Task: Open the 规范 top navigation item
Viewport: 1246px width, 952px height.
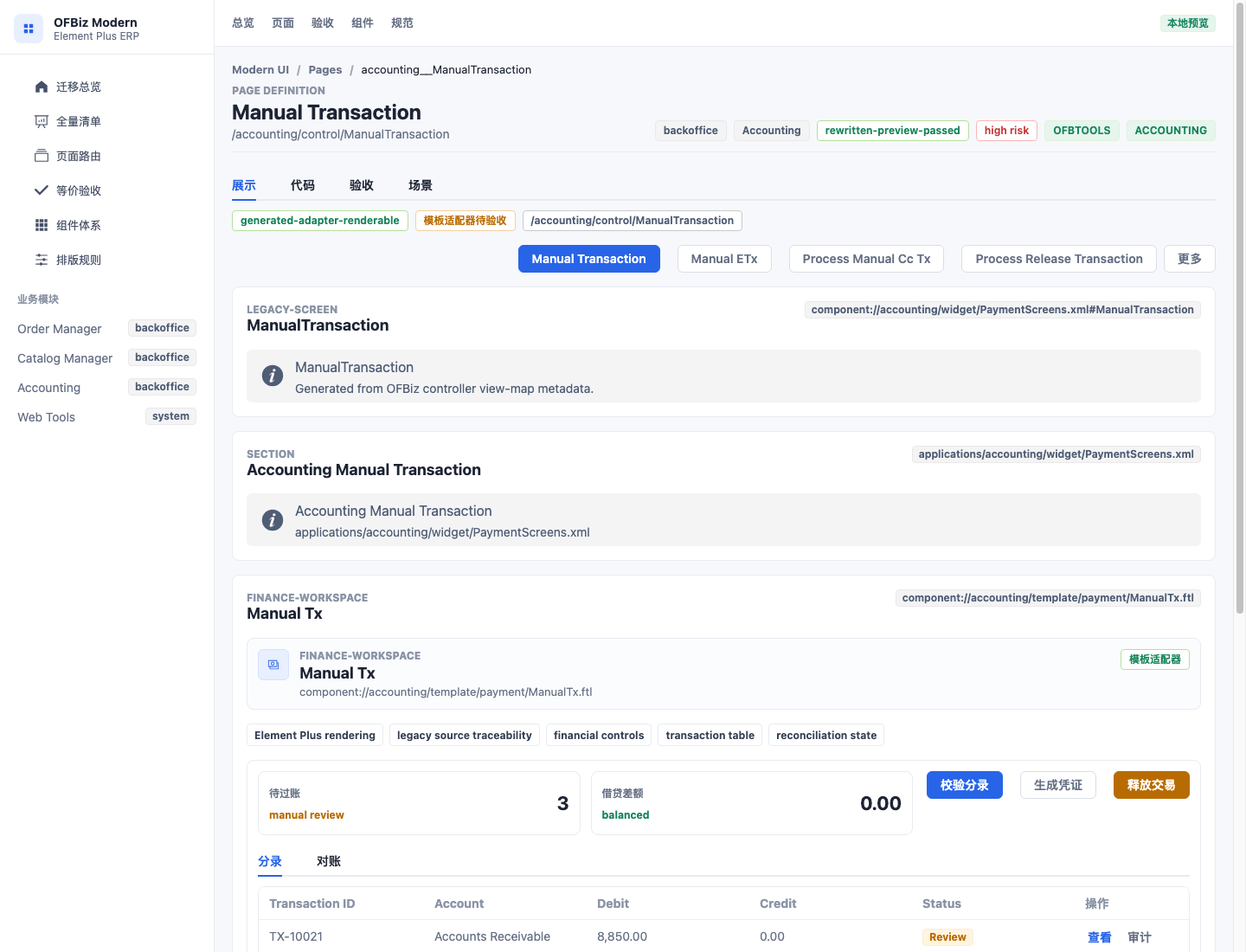Action: tap(402, 23)
